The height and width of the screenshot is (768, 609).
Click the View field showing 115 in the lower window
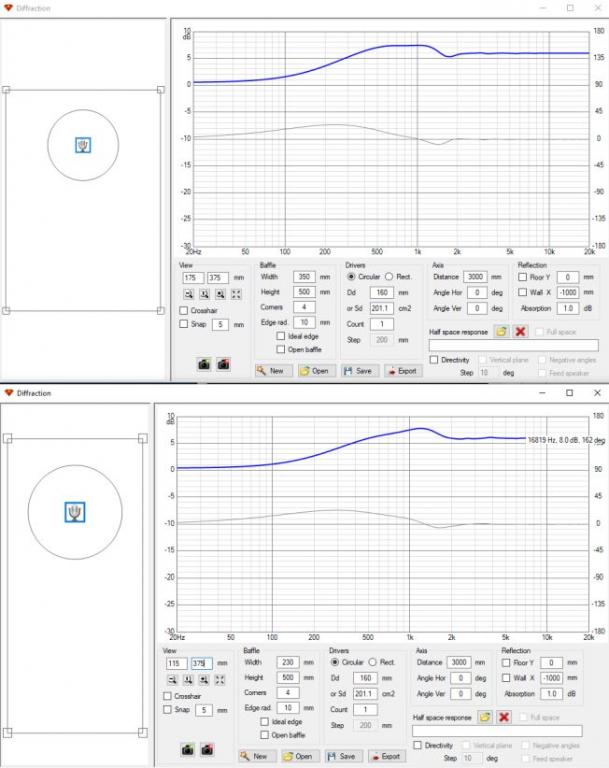177,663
